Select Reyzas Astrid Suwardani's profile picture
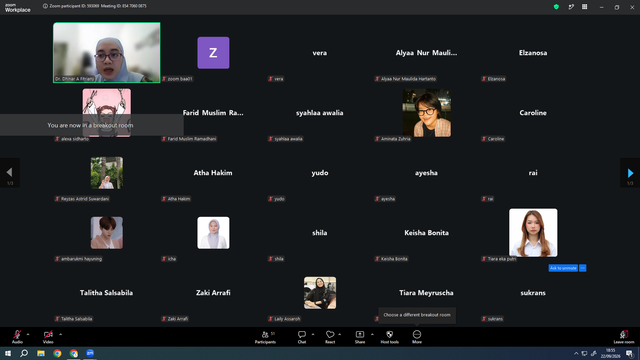640x360 pixels. tap(107, 173)
